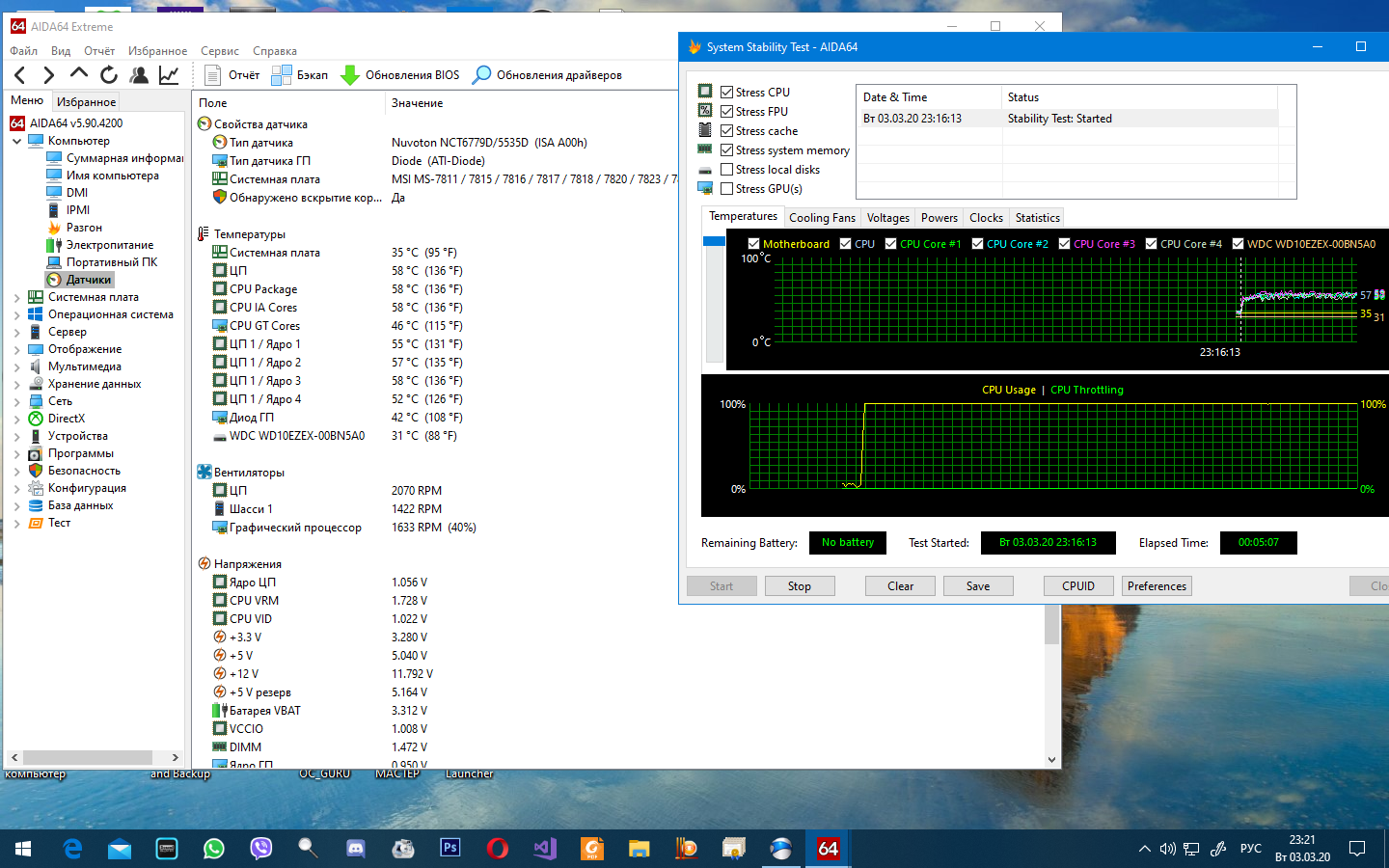This screenshot has height=868, width=1389.
Task: Stop the stability test with Stop button
Action: click(799, 586)
